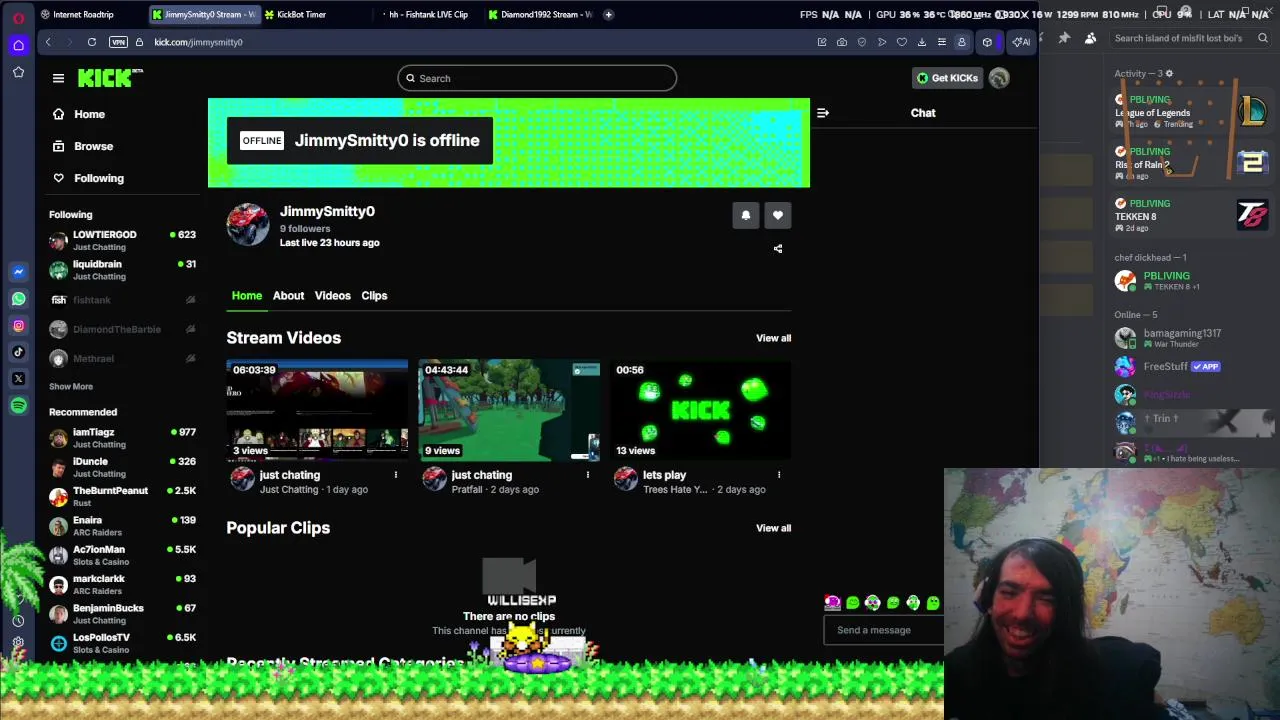Bookmark page with heart icon in address bar
The width and height of the screenshot is (1280, 720).
(x=902, y=42)
